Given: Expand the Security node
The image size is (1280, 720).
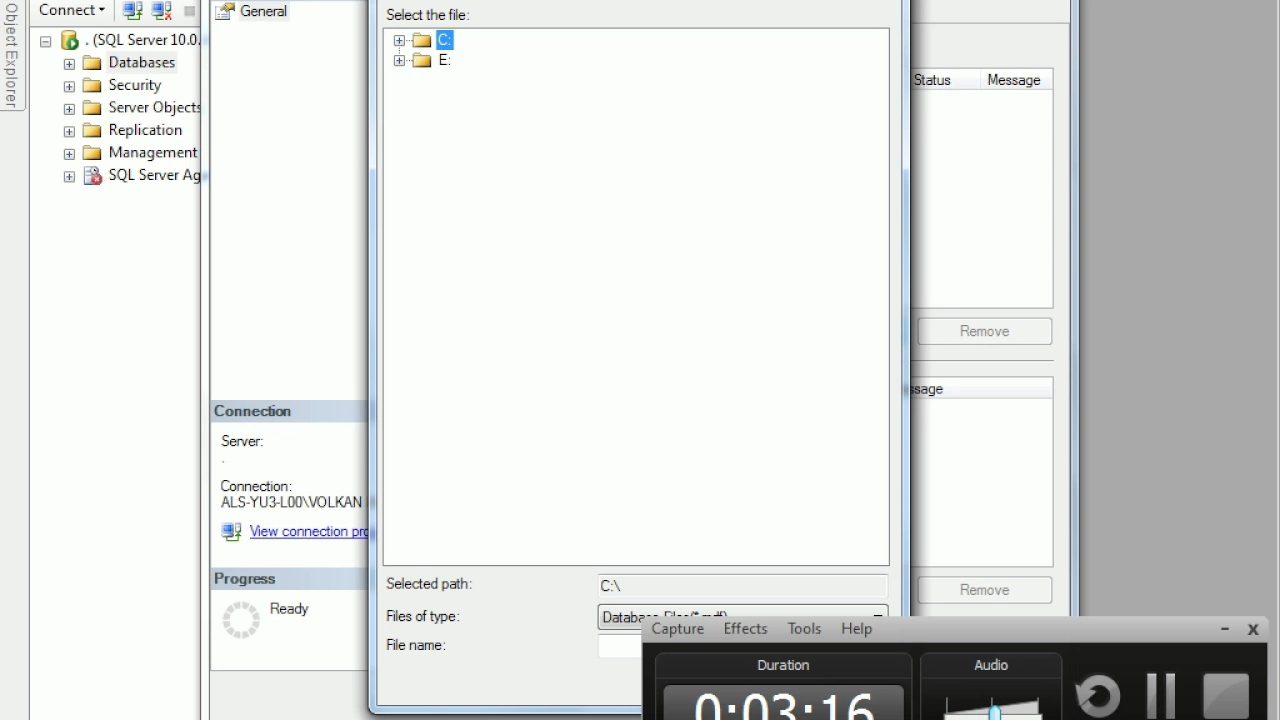Looking at the screenshot, I should click(69, 86).
